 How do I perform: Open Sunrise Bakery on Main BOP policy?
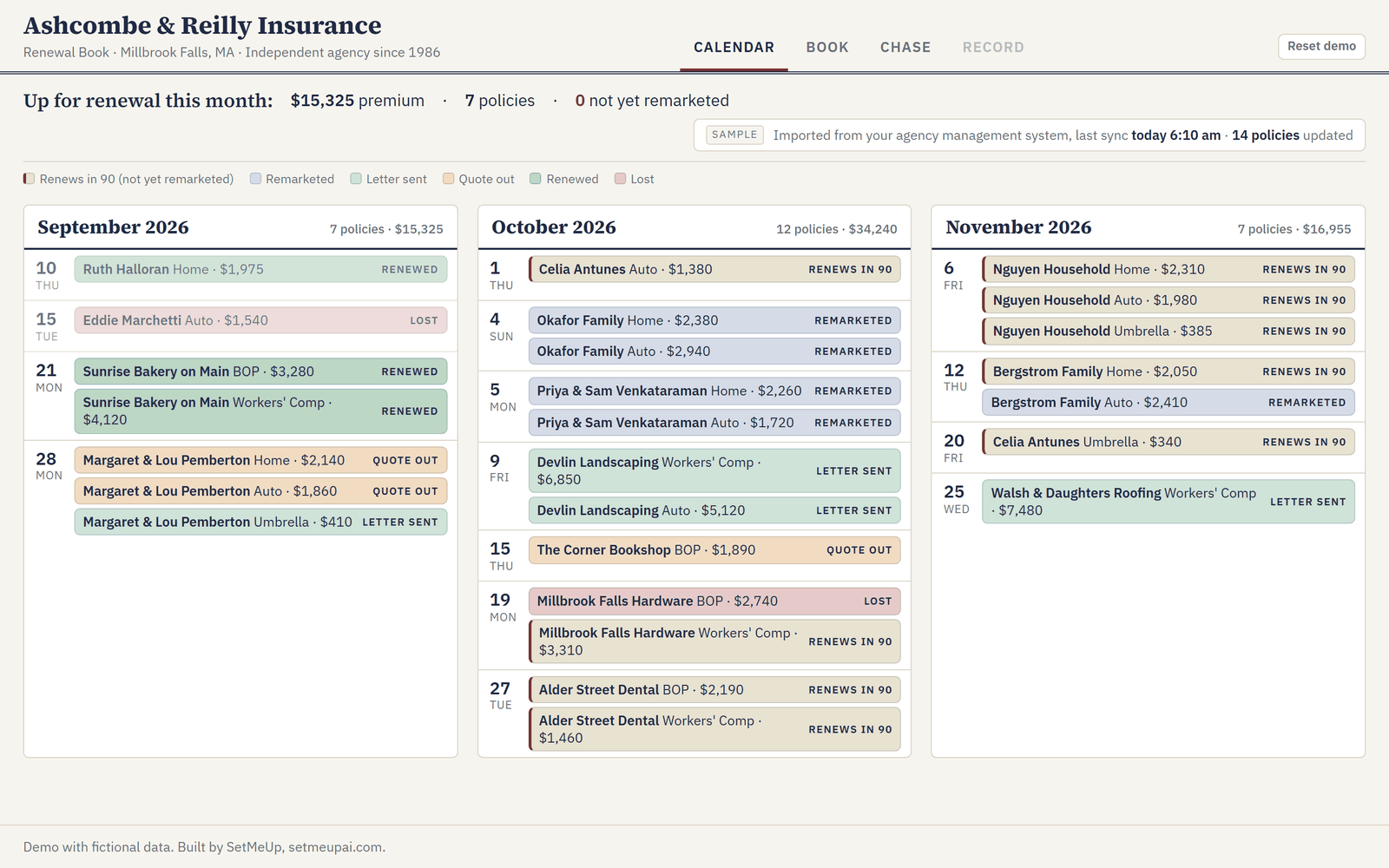260,372
